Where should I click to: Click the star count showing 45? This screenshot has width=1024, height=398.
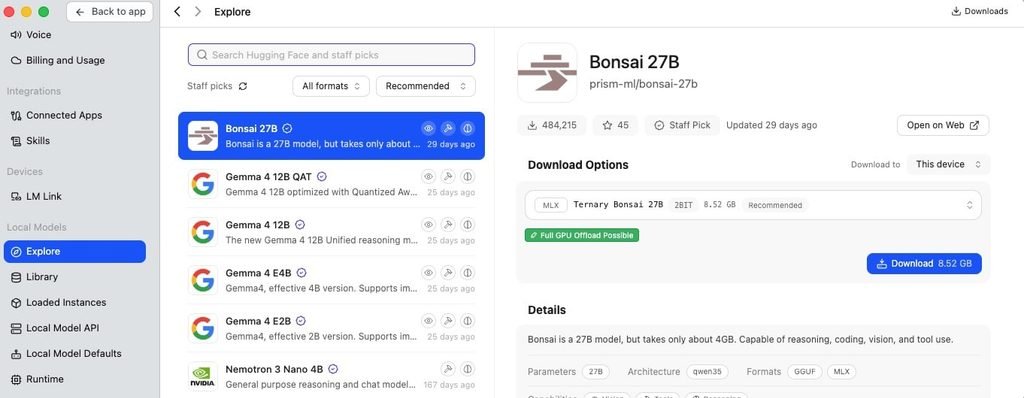click(x=615, y=125)
